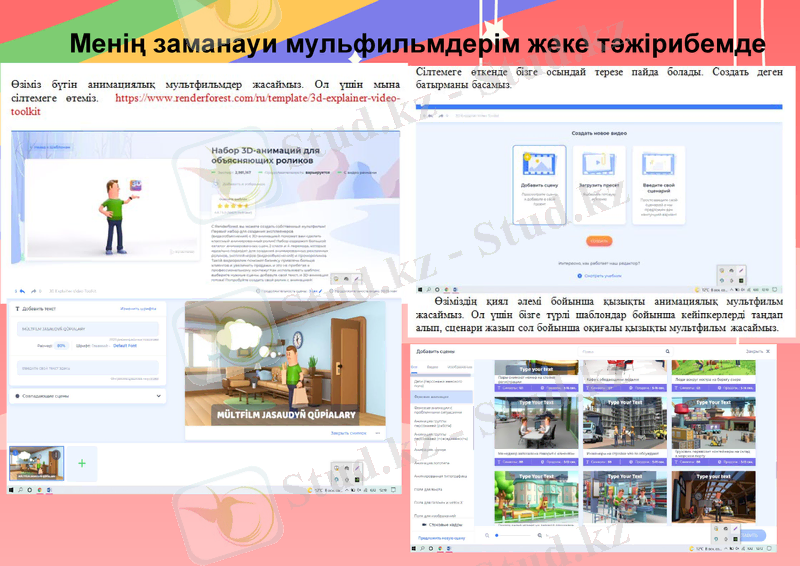Viewport: 800px width, 566px height.
Task: Select the highlighted Базовые анимации category
Action: coord(441,397)
